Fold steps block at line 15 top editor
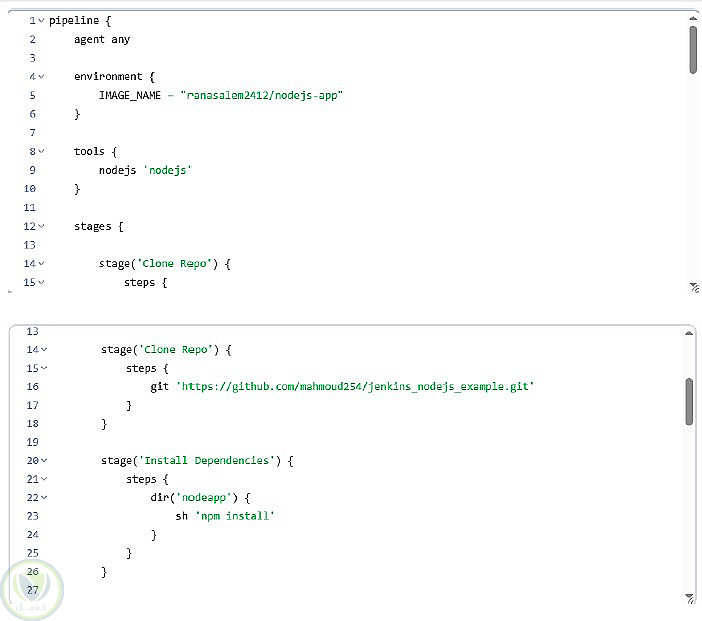The width and height of the screenshot is (702, 621). [41, 283]
